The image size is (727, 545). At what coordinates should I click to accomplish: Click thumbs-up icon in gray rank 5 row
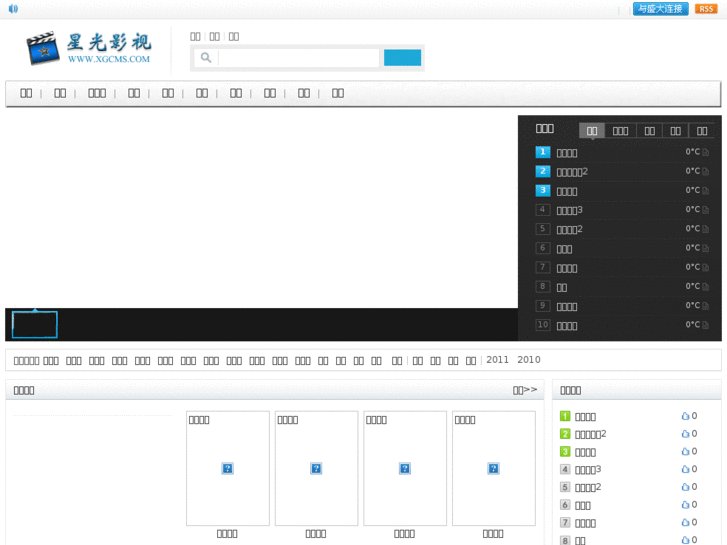tap(685, 487)
